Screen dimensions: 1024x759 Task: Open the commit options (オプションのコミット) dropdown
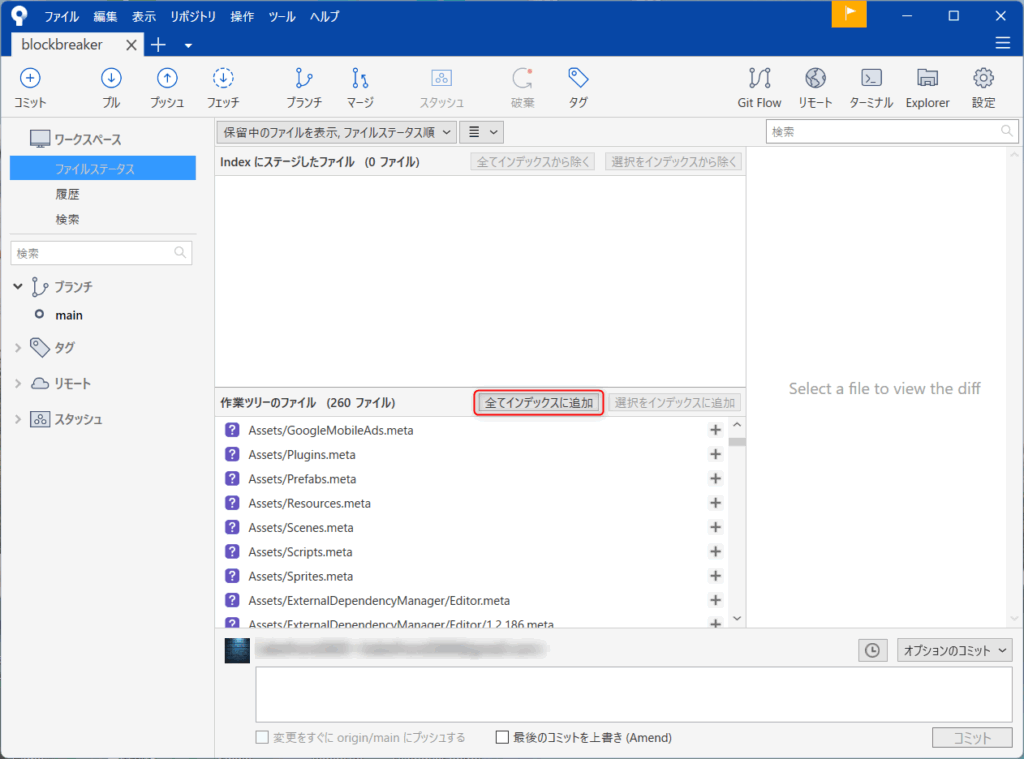[955, 650]
